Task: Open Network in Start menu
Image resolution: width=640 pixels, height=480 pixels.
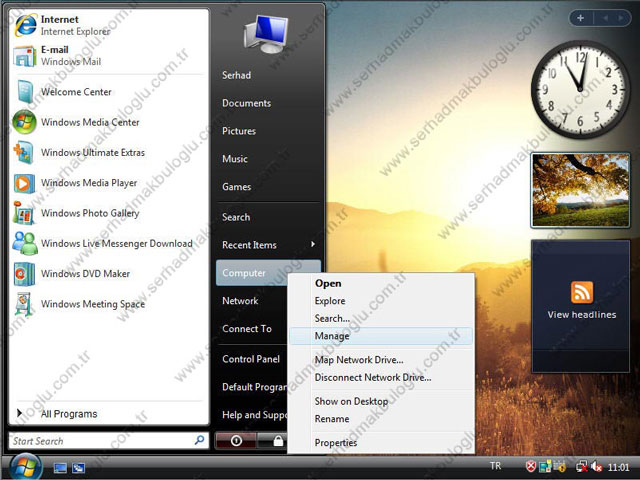Action: 240,301
